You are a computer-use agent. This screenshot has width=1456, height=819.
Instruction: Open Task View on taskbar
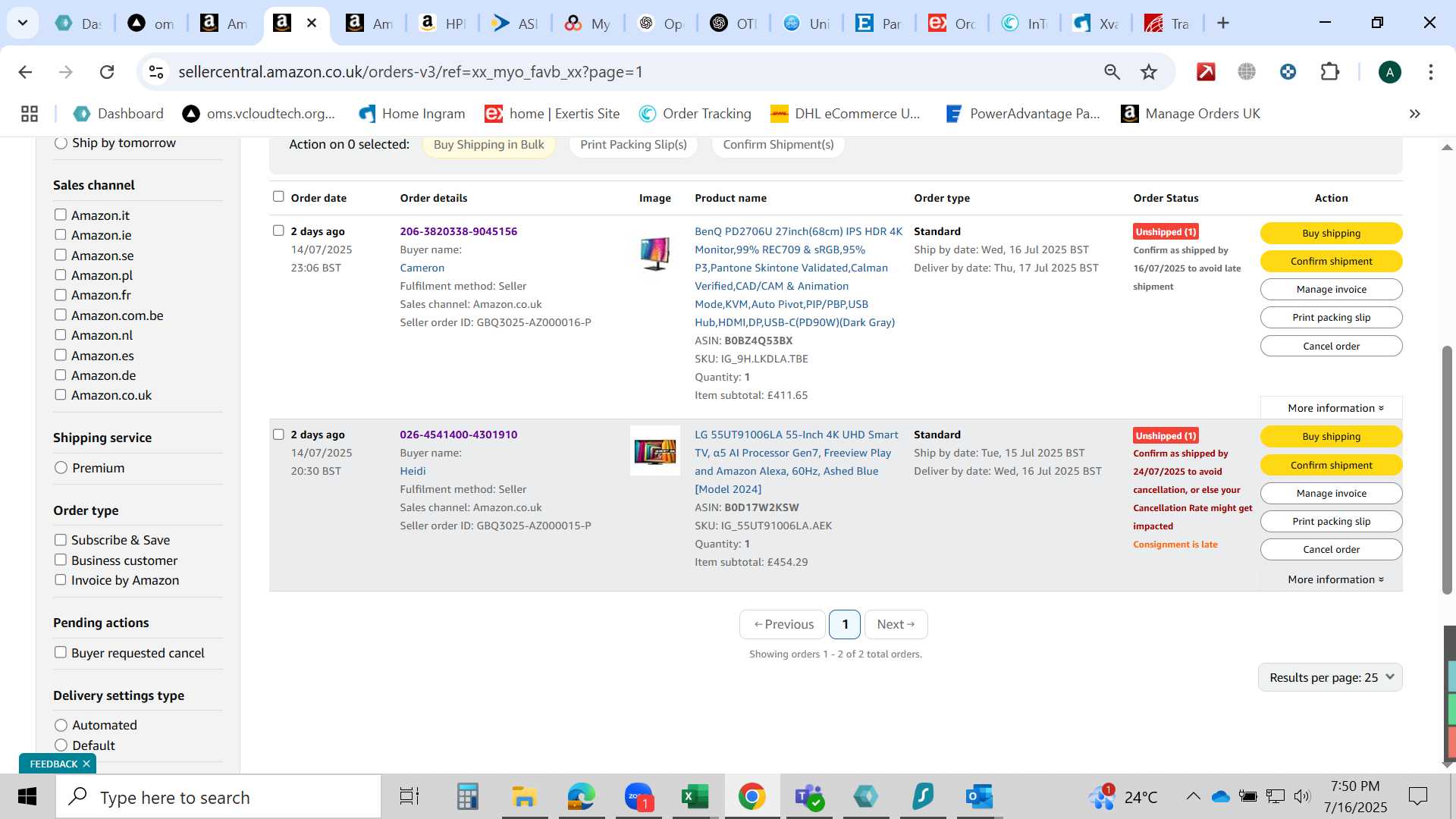point(409,797)
